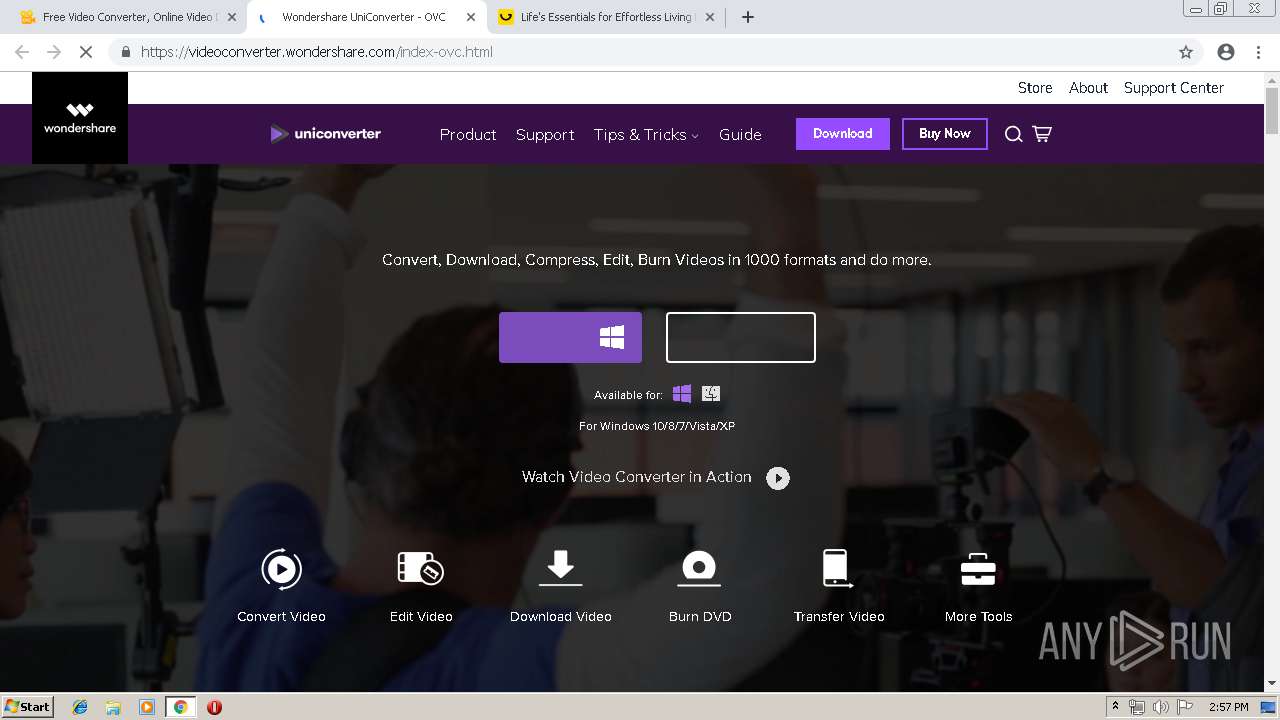Go to Wondershare home via the logo
This screenshot has height=720, width=1280.
80,118
